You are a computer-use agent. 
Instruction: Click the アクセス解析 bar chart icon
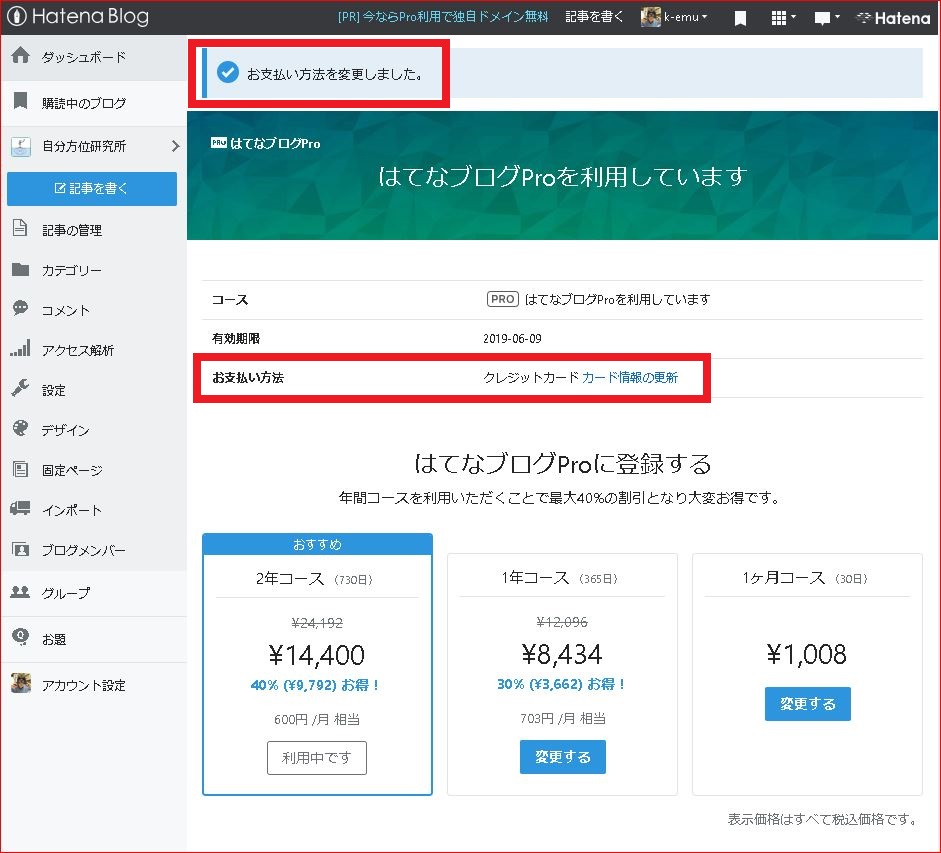pos(20,348)
